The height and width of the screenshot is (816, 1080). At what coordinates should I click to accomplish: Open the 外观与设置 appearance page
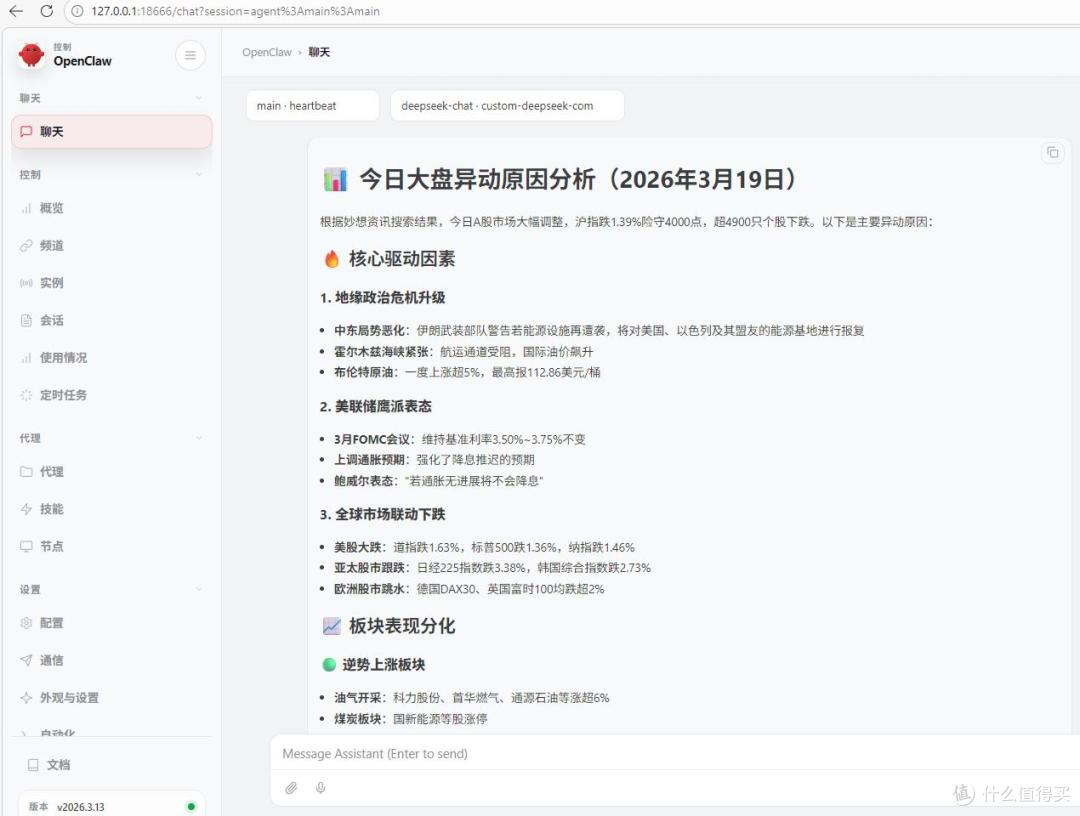[112, 698]
